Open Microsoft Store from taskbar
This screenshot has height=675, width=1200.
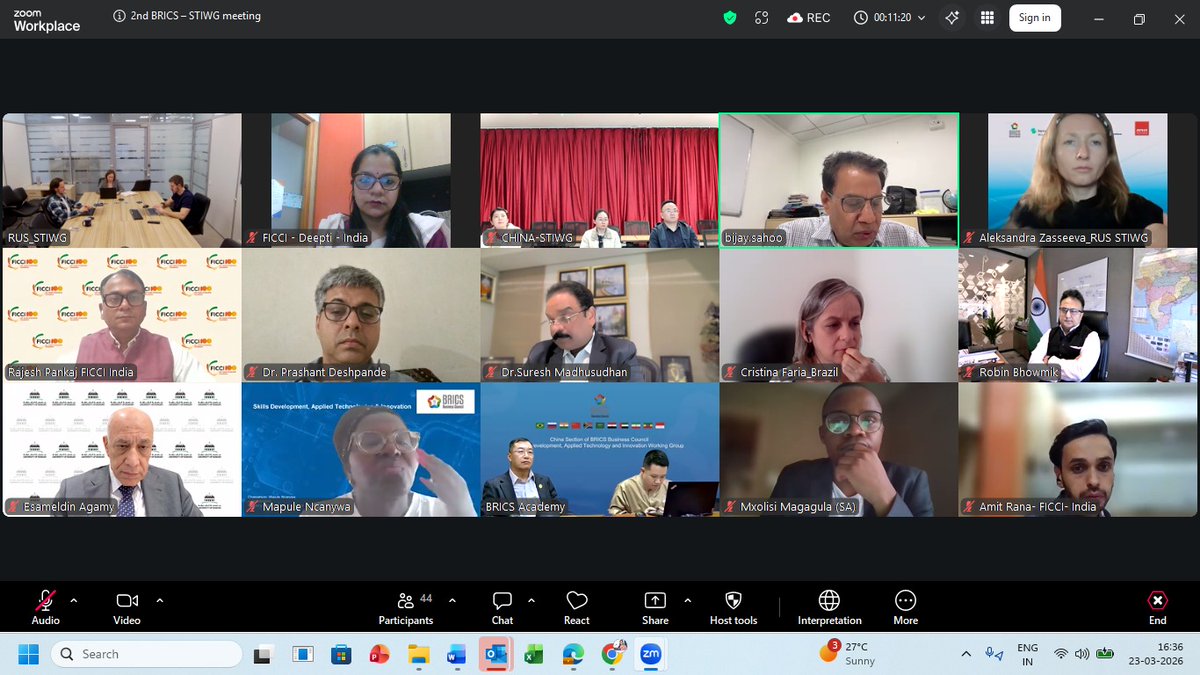pos(341,655)
